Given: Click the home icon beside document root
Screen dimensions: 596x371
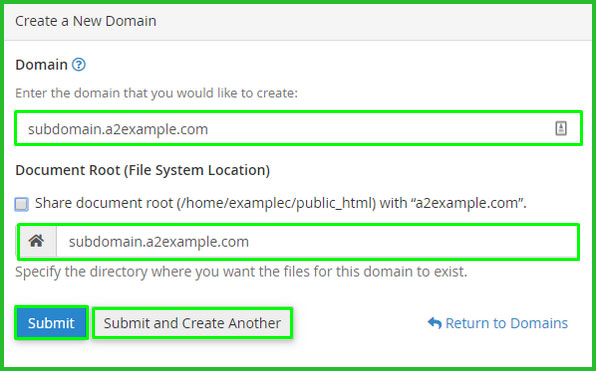Looking at the screenshot, I should (36, 241).
